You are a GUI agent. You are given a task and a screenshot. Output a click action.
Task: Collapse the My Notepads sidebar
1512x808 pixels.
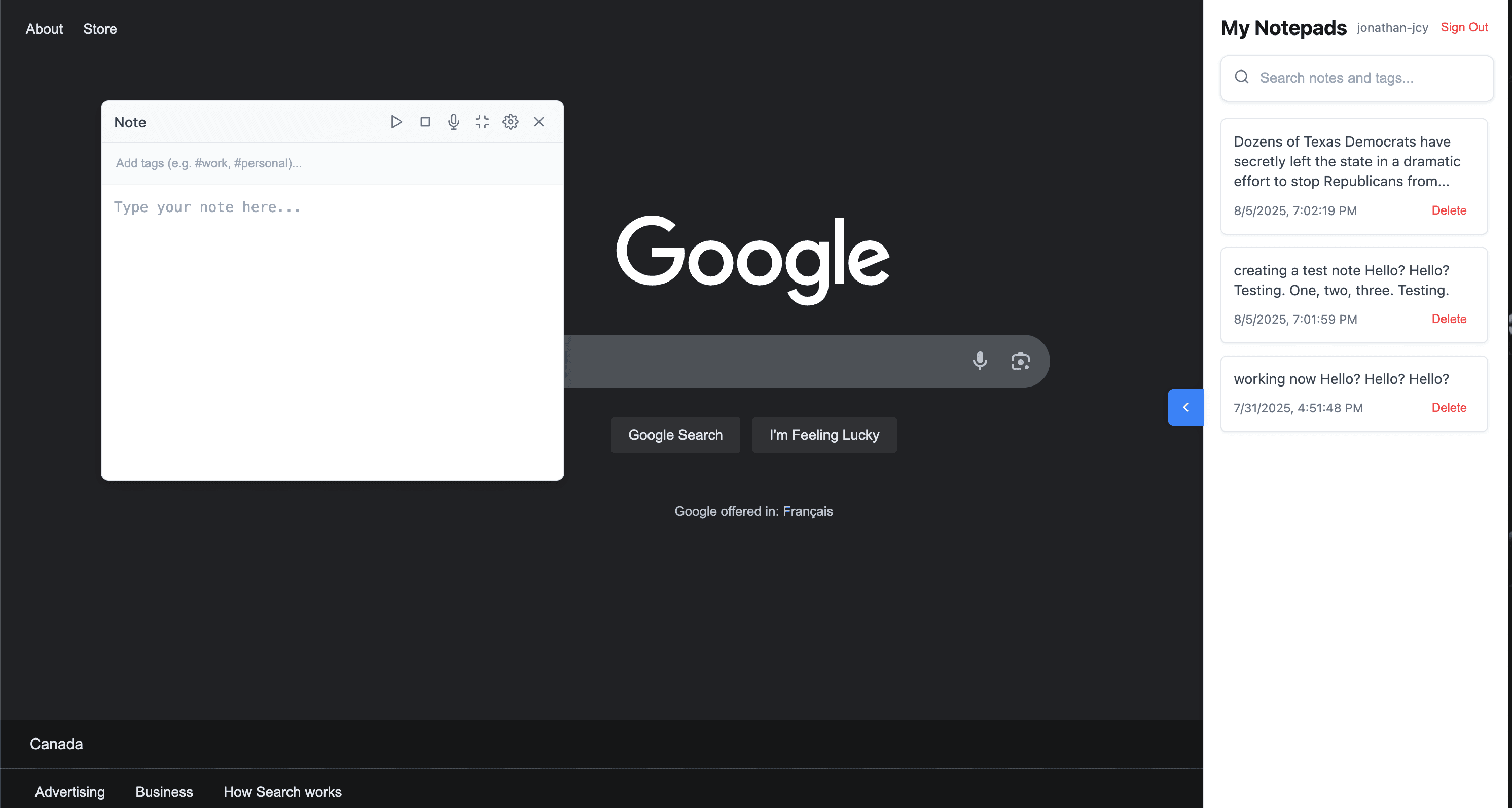coord(1185,407)
